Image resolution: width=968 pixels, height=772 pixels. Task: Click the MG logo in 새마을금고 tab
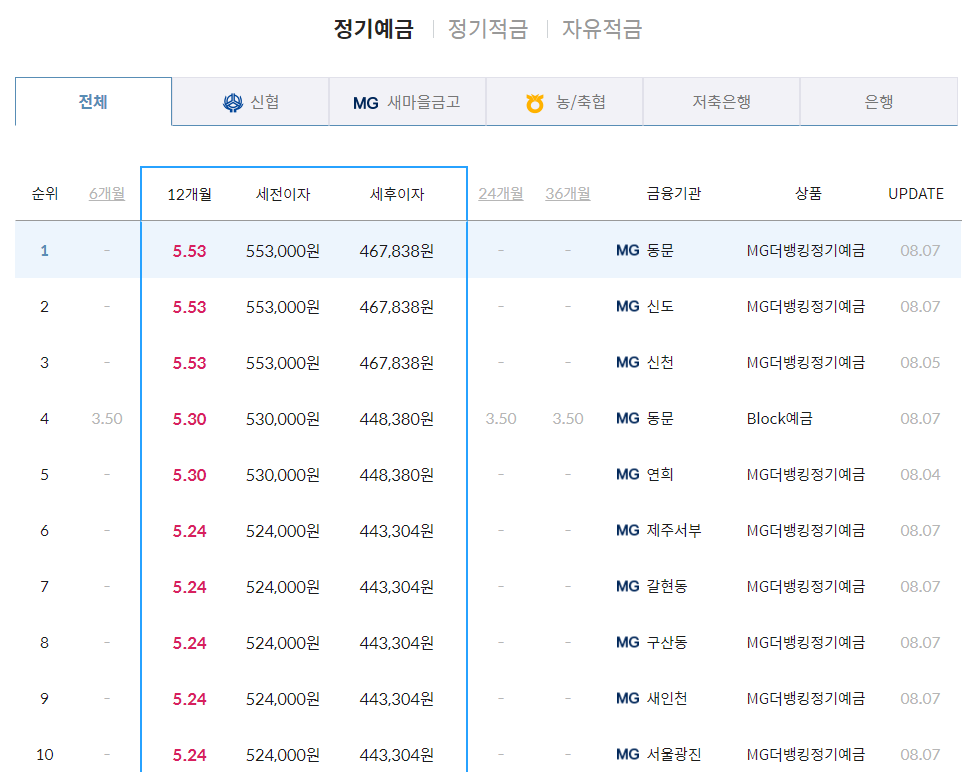pos(365,103)
